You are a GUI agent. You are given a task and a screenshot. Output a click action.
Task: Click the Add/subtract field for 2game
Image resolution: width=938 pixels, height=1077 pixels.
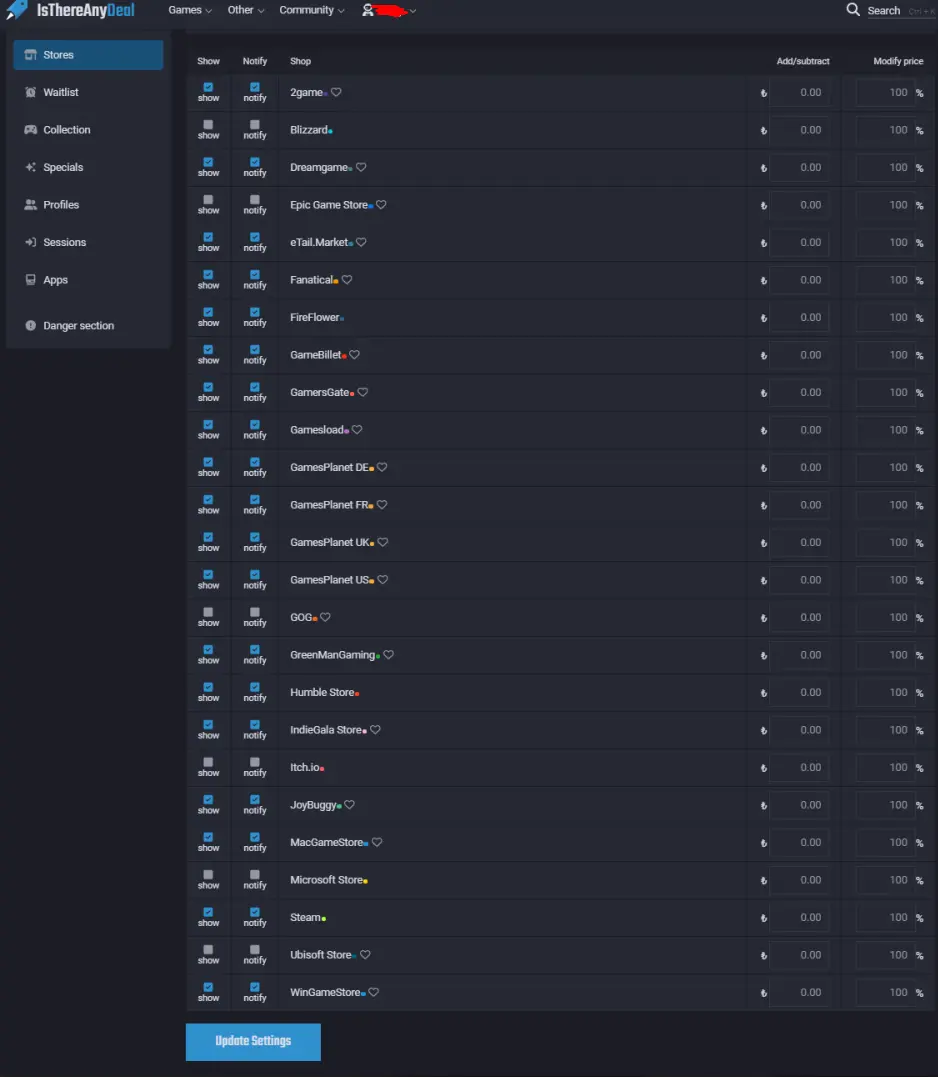[x=799, y=92]
